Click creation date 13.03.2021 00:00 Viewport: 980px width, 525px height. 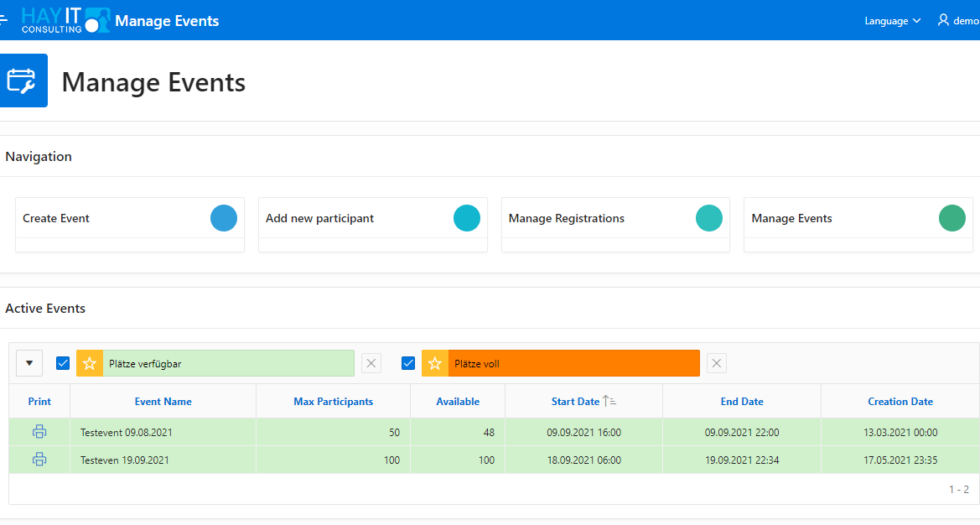[901, 432]
